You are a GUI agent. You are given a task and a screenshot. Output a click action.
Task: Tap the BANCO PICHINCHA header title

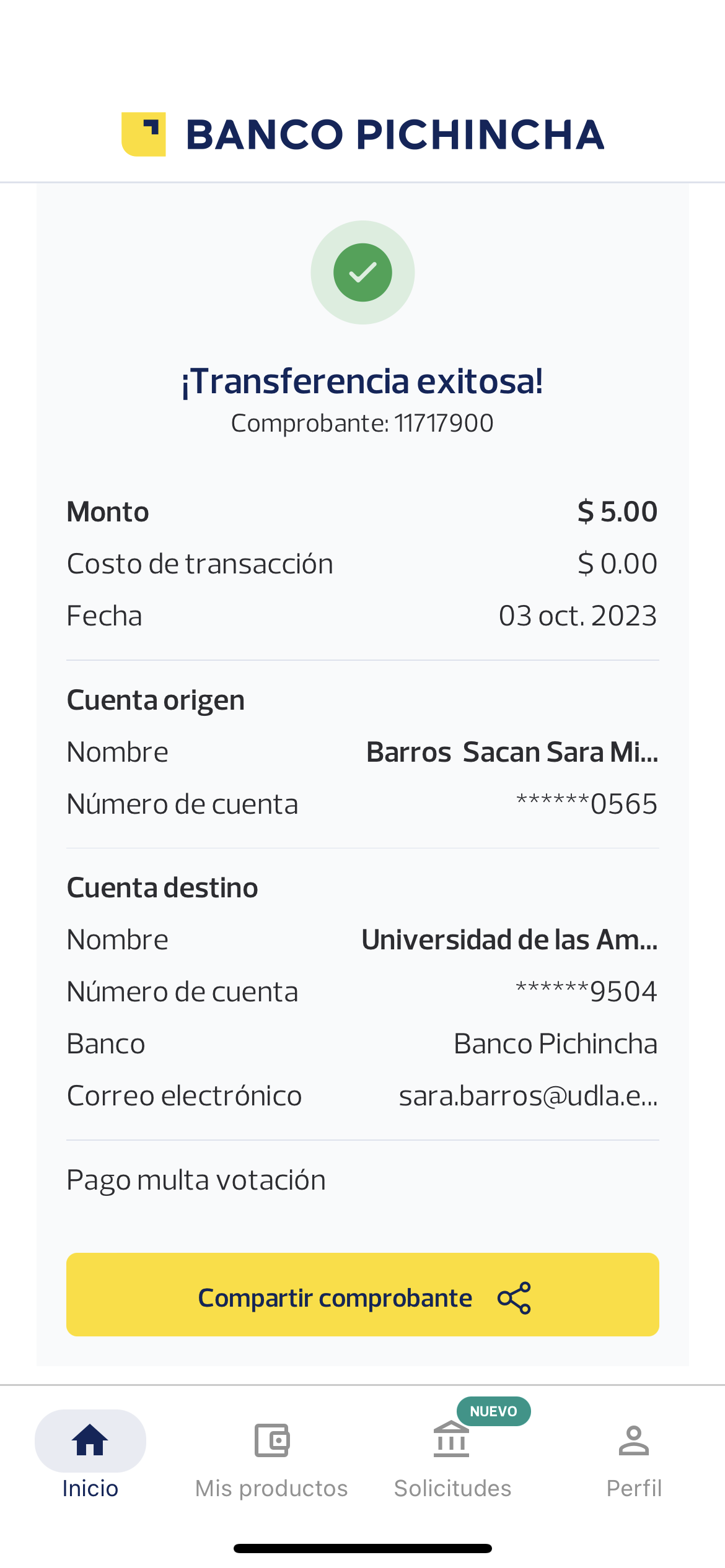point(395,135)
